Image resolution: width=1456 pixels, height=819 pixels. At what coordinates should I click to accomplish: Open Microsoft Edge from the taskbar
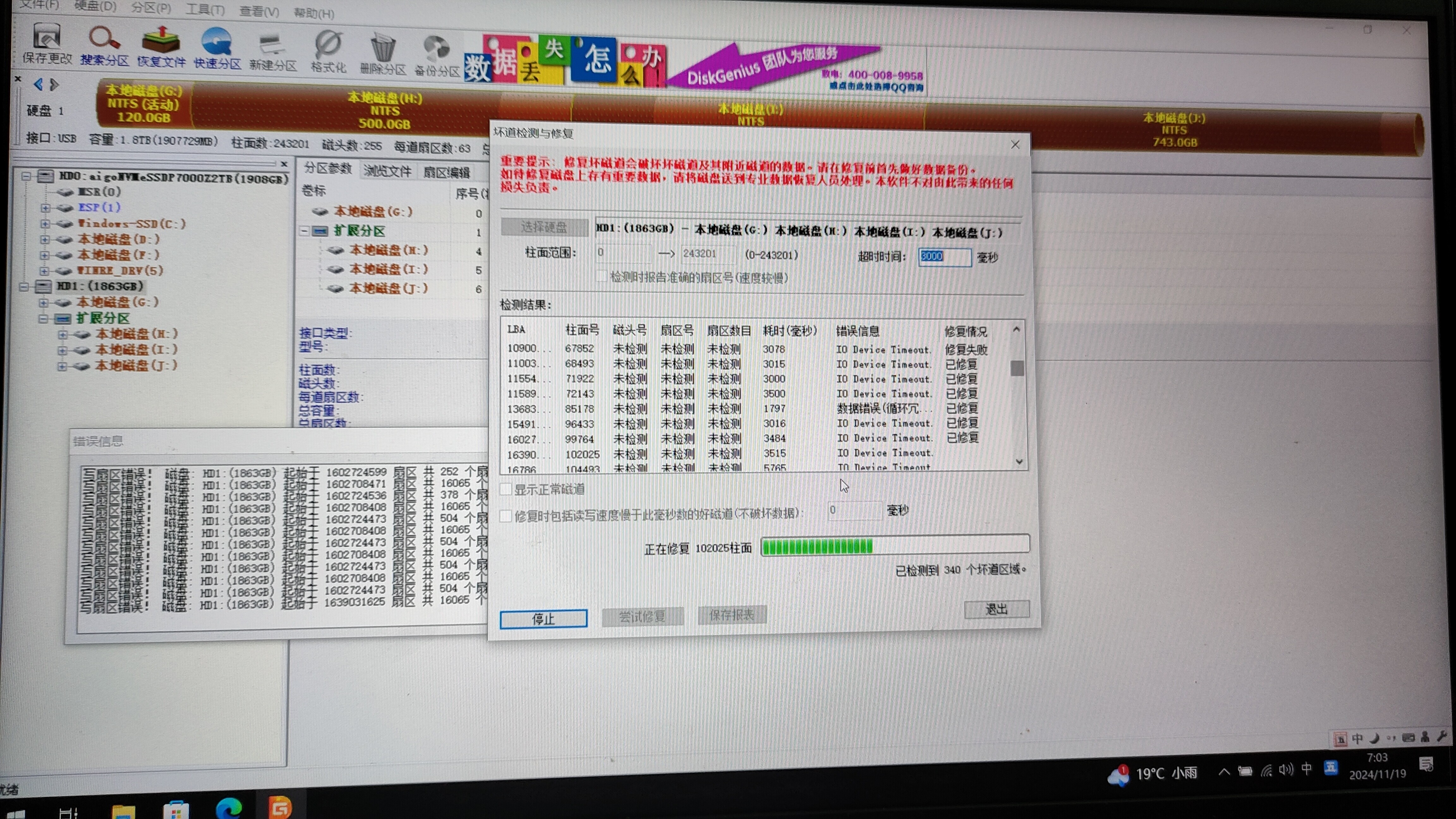click(x=229, y=808)
